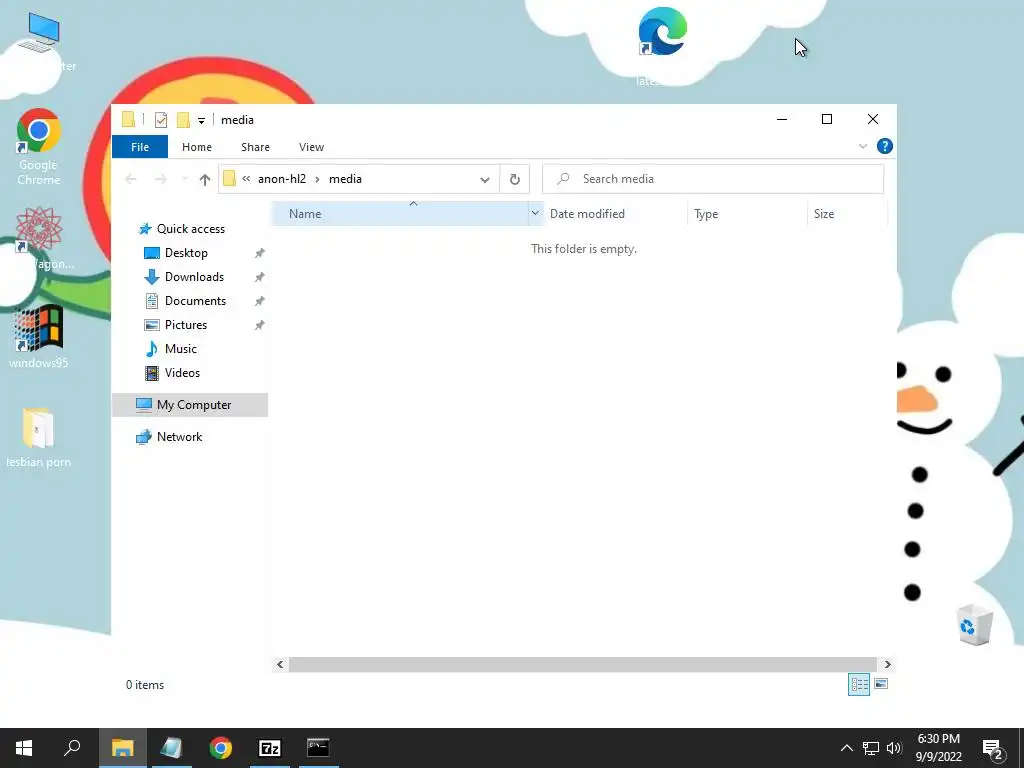1024x768 pixels.
Task: Expand hidden path with double chevron
Action: tap(246, 178)
